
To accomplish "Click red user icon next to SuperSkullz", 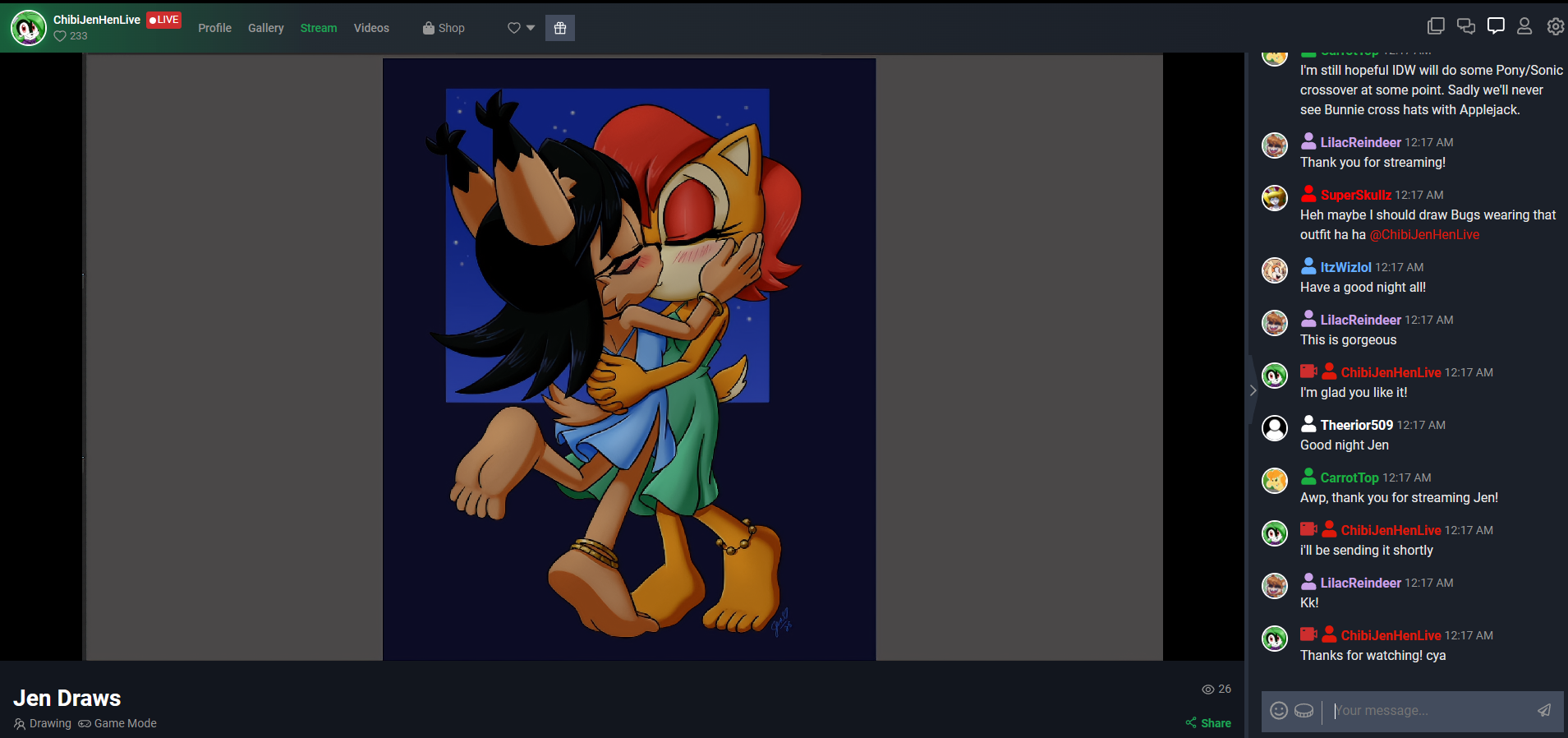I will point(1308,194).
